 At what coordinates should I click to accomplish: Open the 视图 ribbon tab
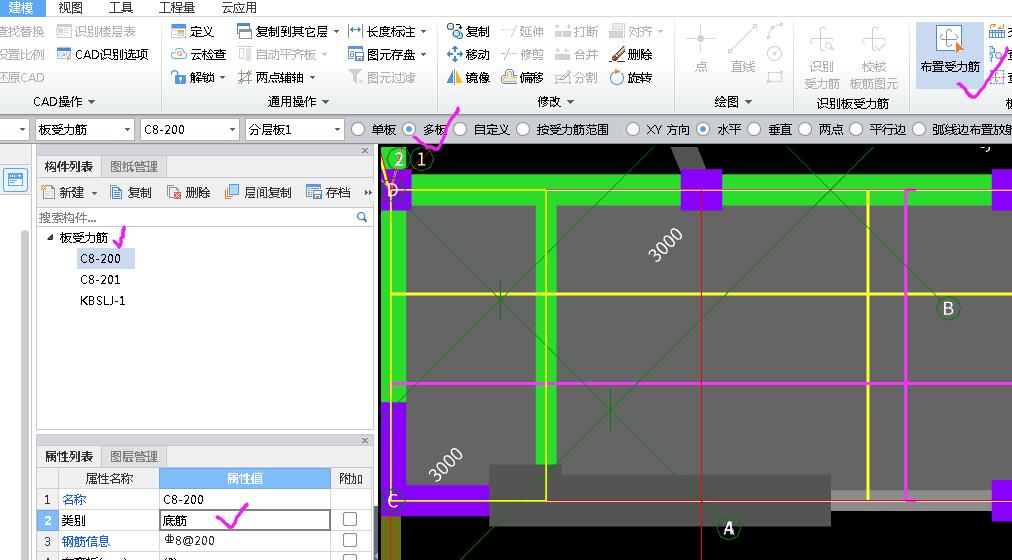coord(70,8)
